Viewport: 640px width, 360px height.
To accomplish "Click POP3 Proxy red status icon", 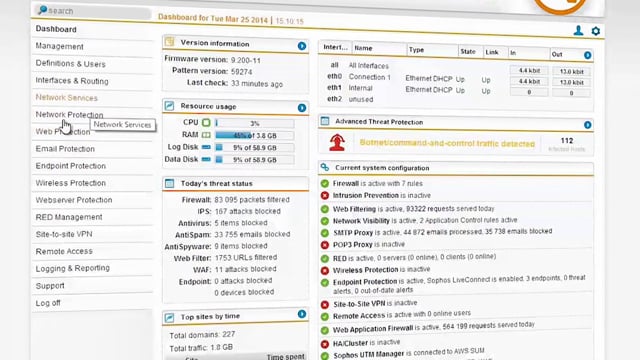I will coord(324,245).
